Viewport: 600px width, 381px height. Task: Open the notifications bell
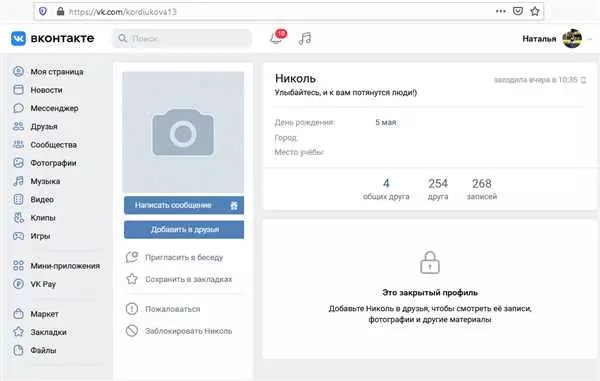click(x=276, y=38)
